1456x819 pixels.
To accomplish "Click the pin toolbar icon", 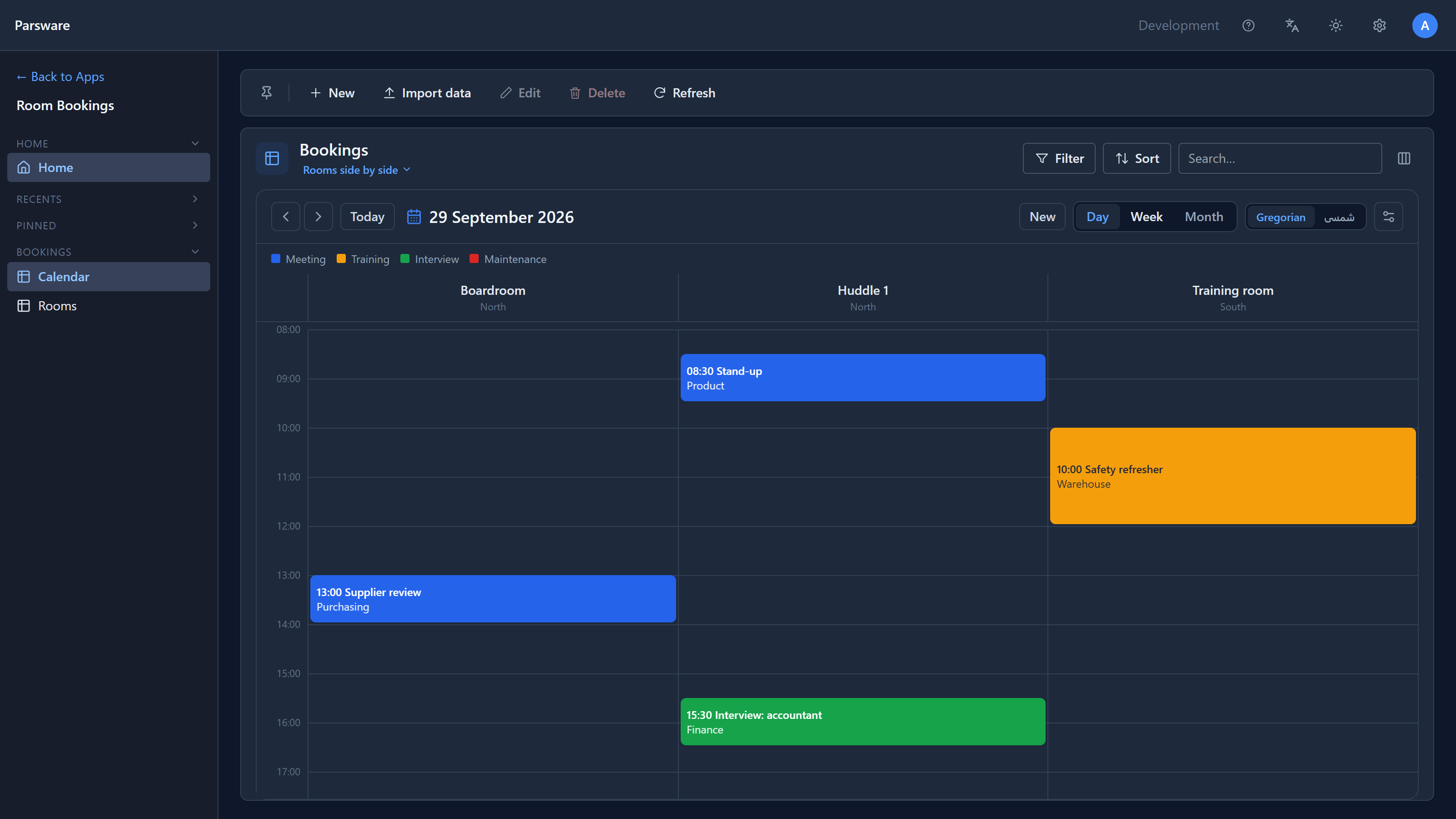I will coord(267,93).
